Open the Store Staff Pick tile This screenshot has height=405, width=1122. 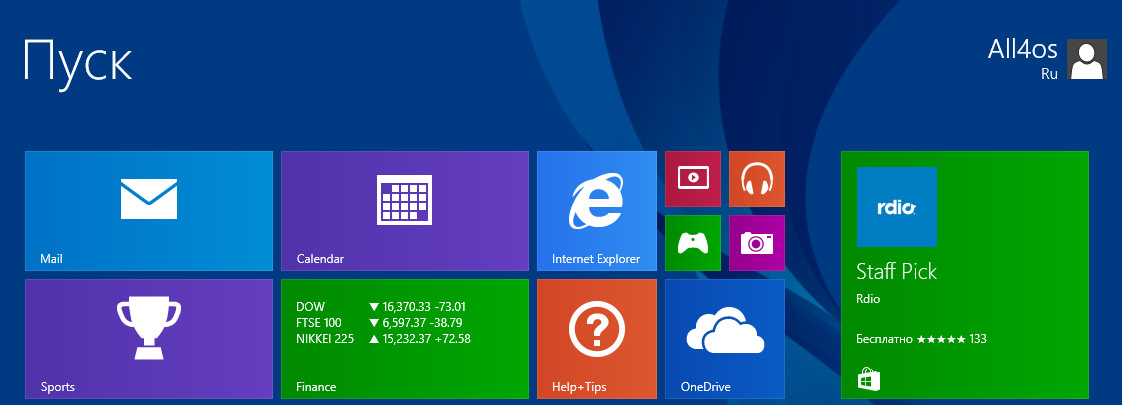pos(965,275)
